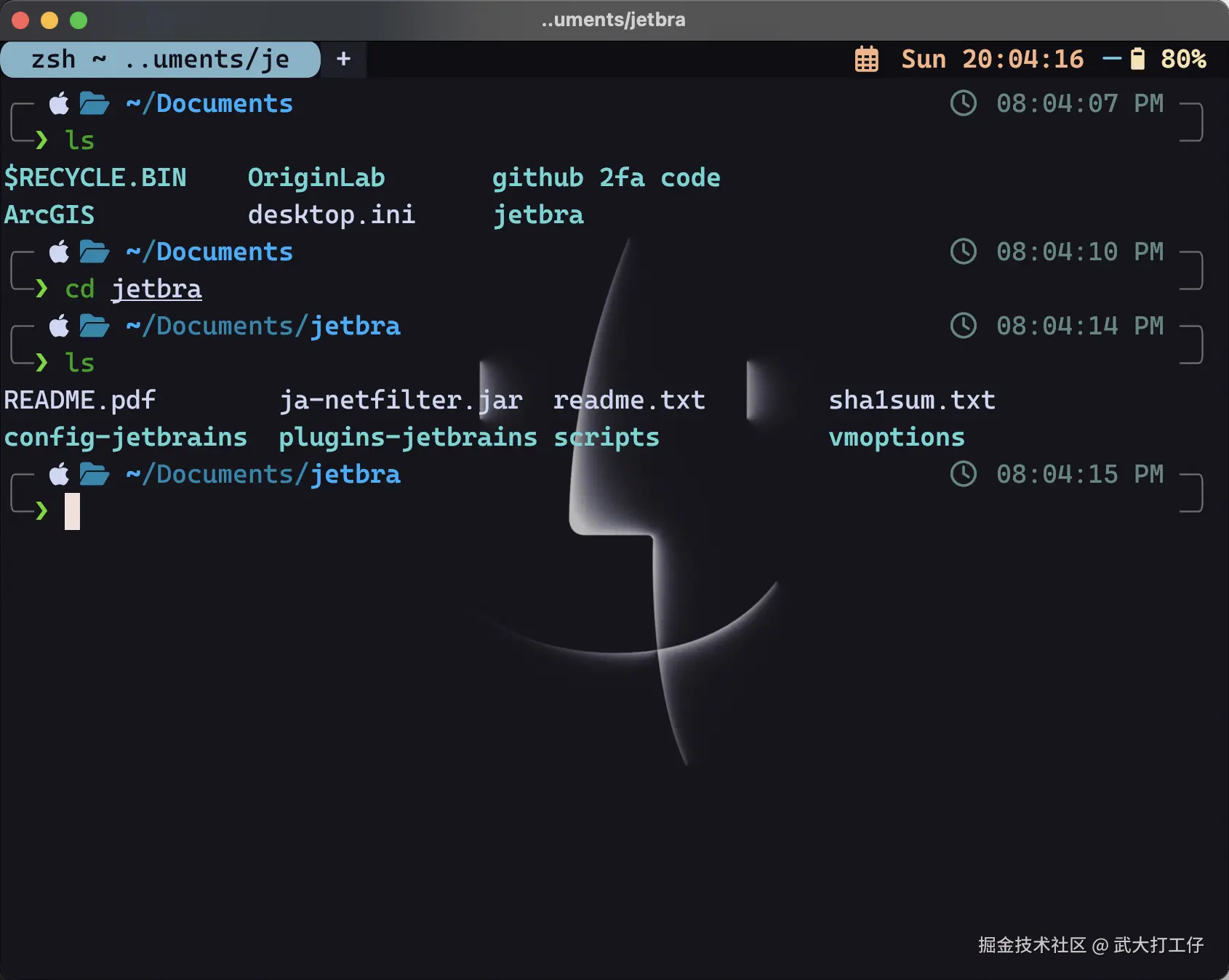Click the vmoptions directory name
The width and height of the screenshot is (1229, 980).
[897, 437]
